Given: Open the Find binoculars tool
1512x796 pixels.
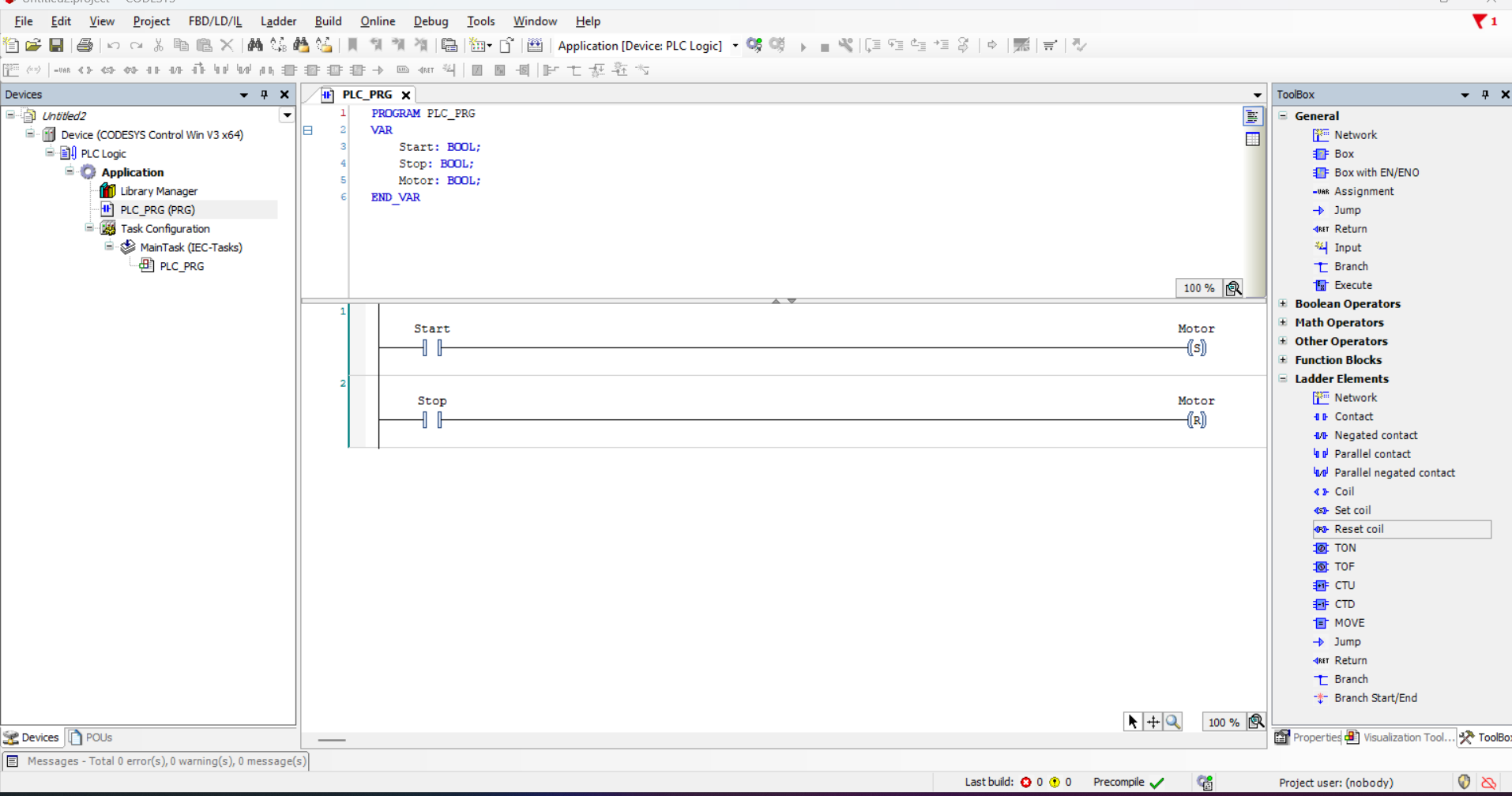Looking at the screenshot, I should click(254, 45).
